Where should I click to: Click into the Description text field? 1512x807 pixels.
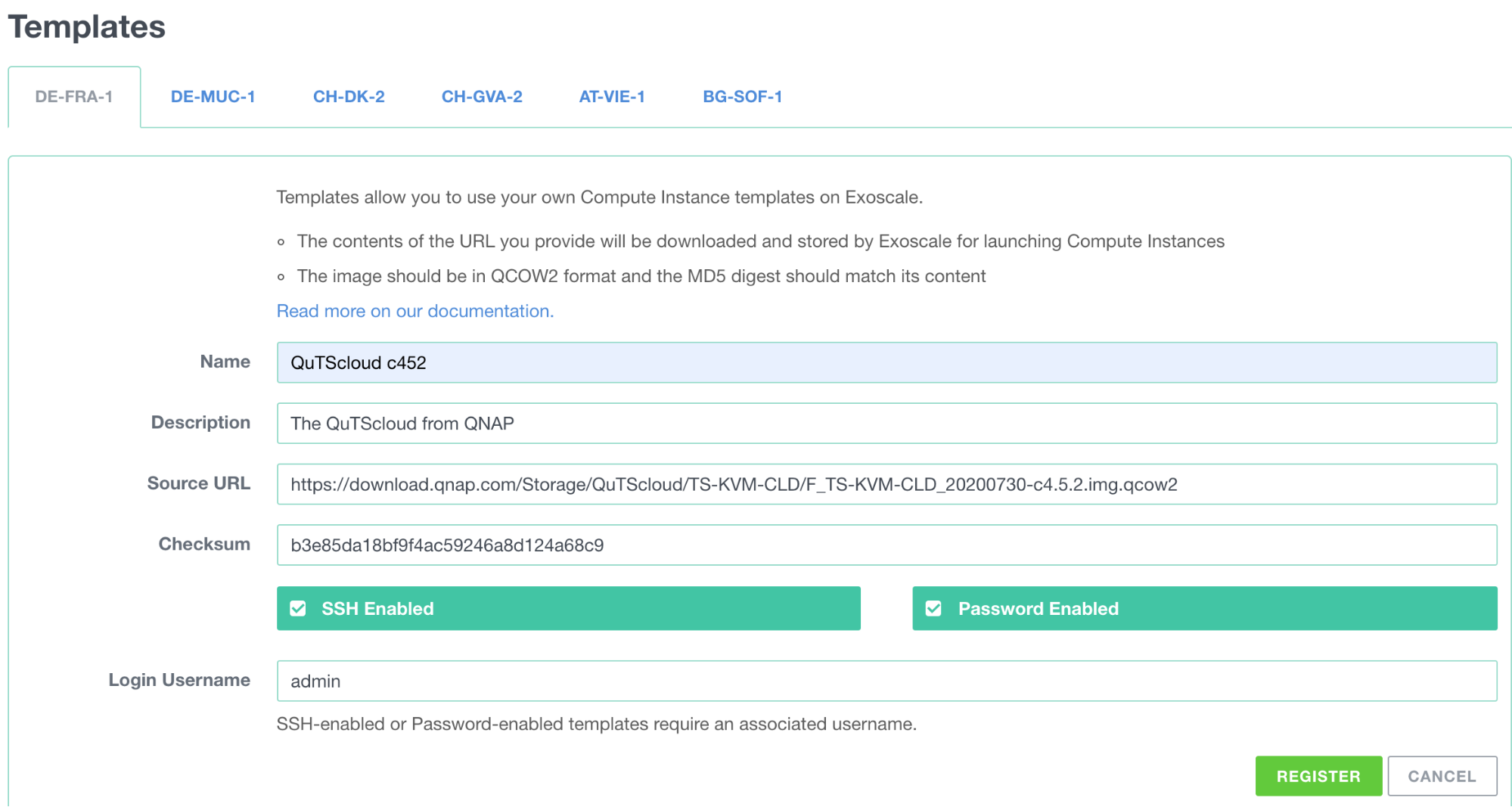(x=886, y=424)
